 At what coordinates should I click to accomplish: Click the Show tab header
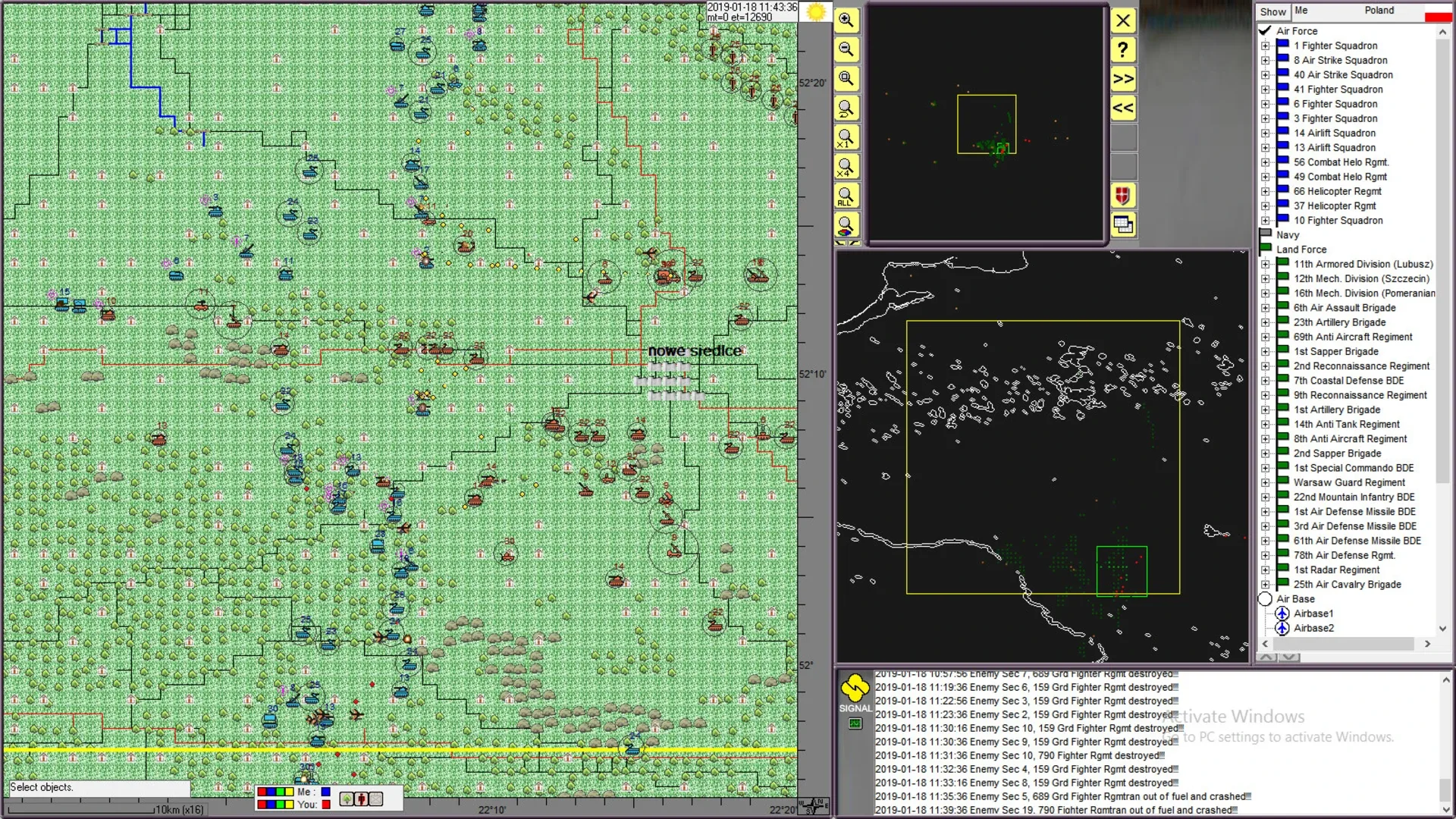(x=1272, y=11)
